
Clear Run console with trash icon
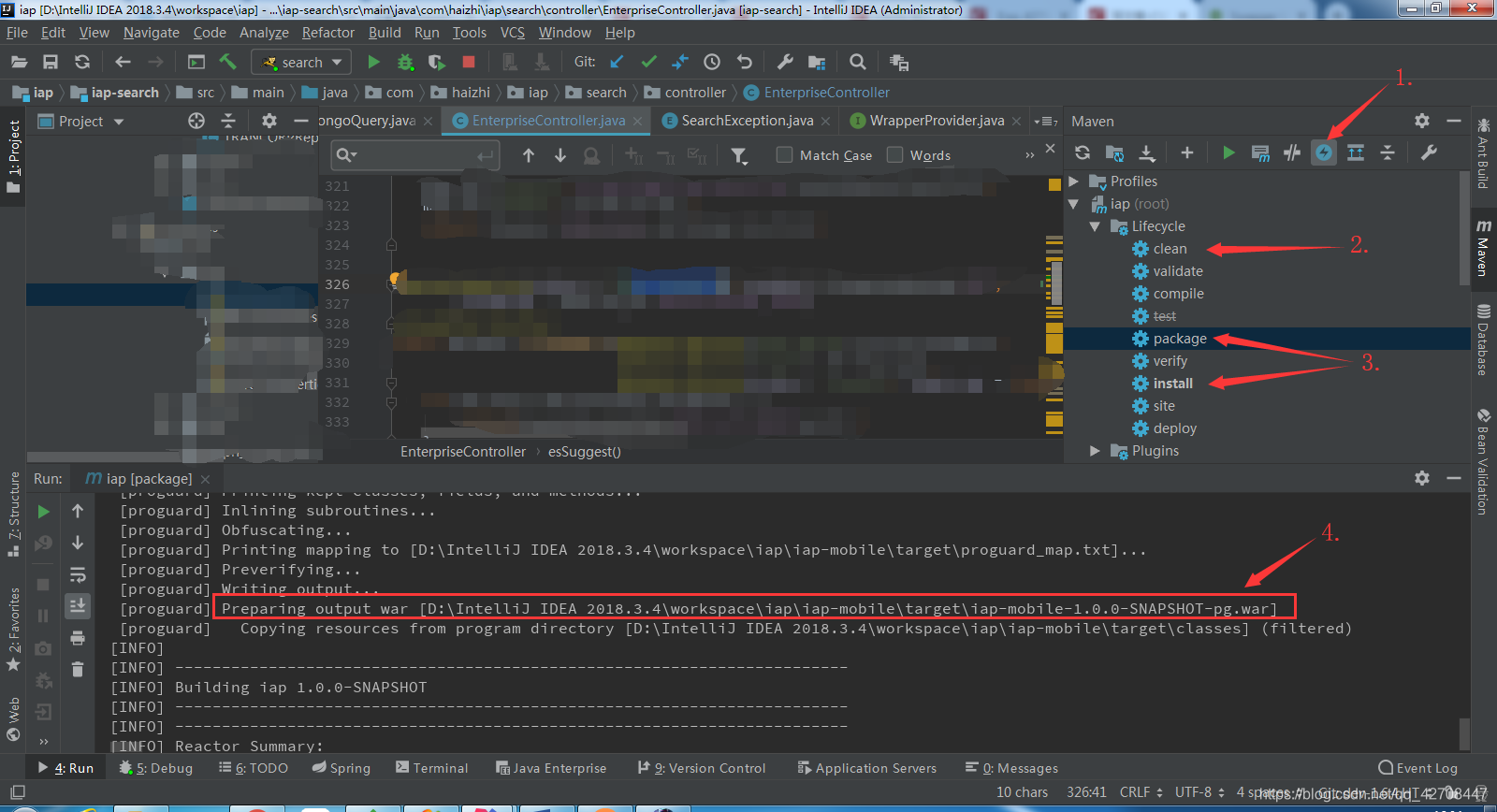pos(78,669)
